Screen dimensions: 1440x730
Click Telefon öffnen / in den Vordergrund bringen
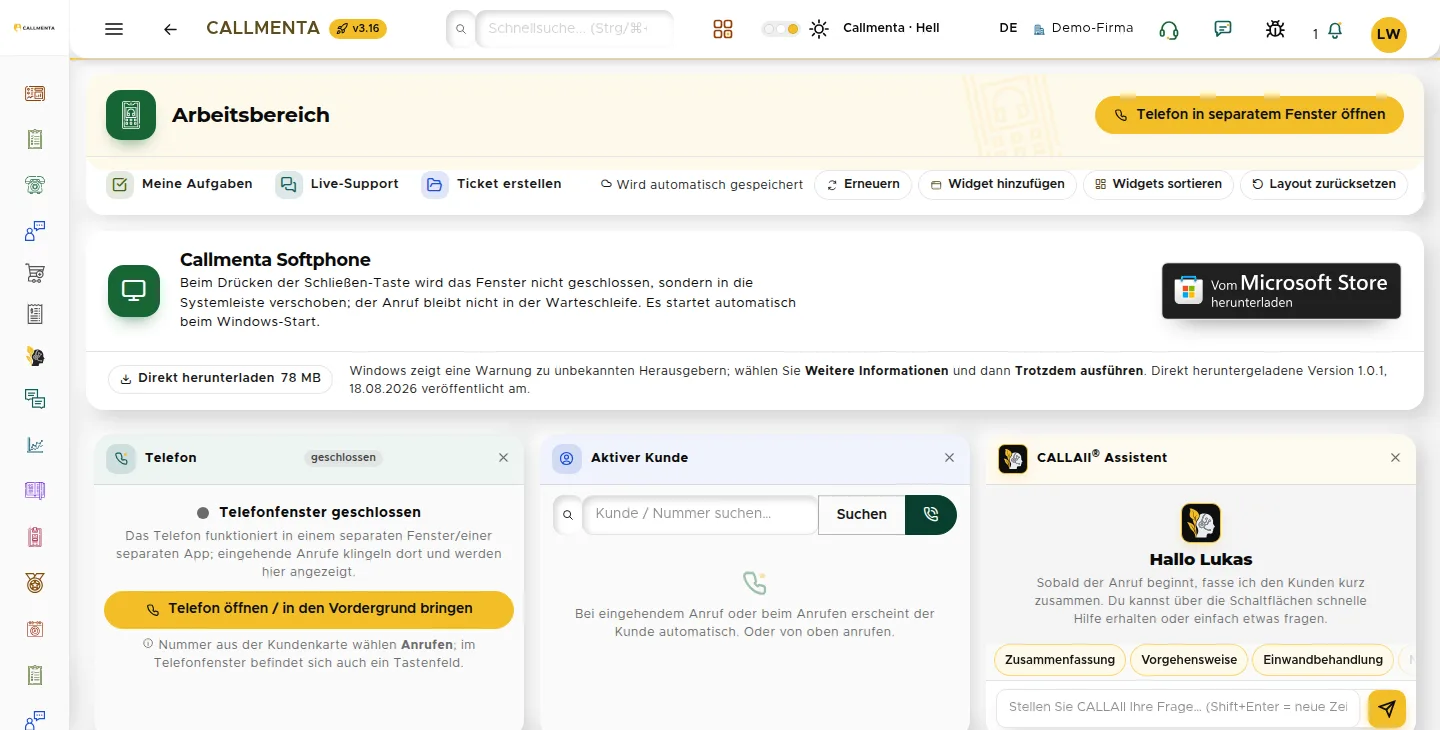click(309, 609)
